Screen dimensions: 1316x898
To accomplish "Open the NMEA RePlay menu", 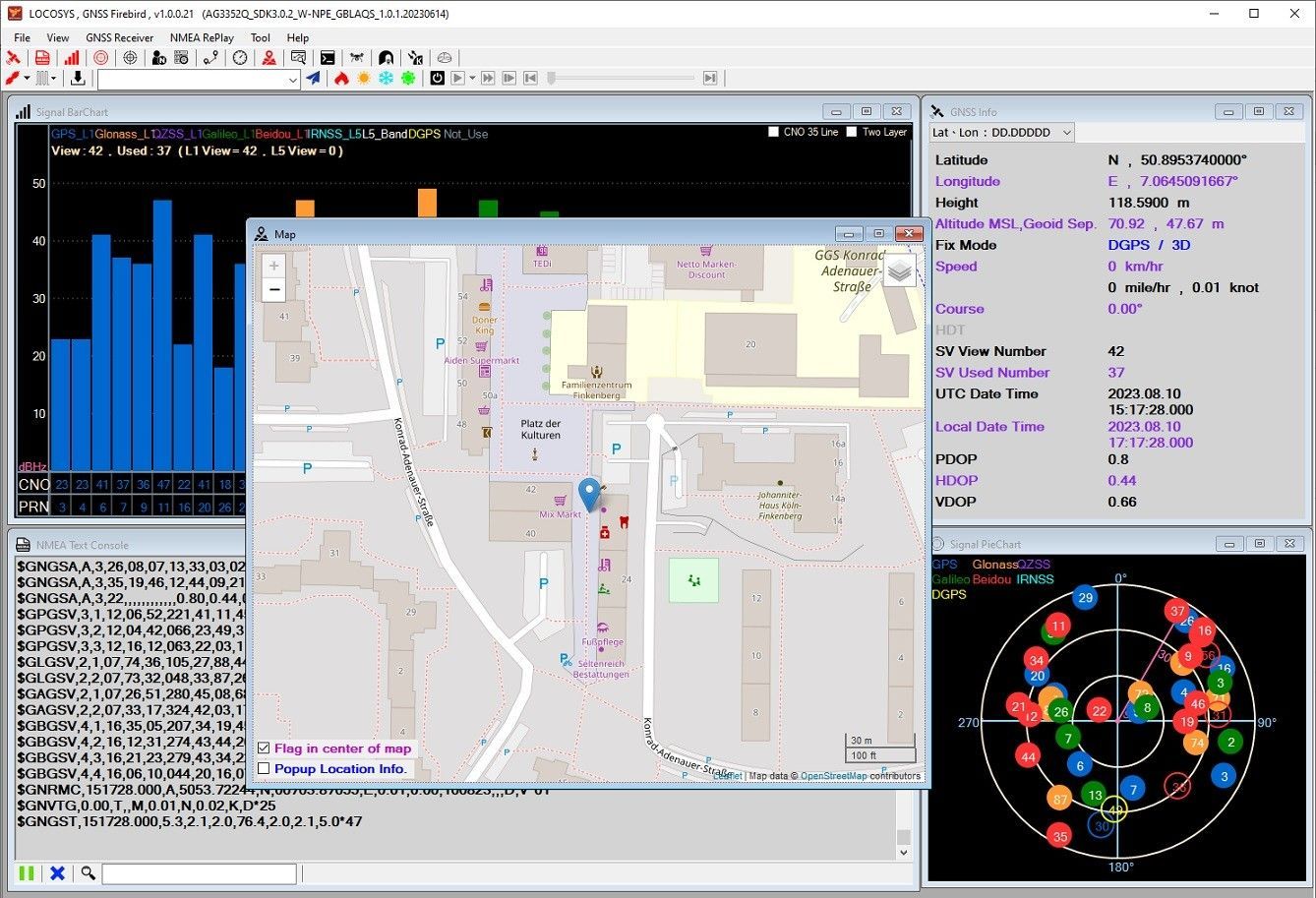I will 202,37.
